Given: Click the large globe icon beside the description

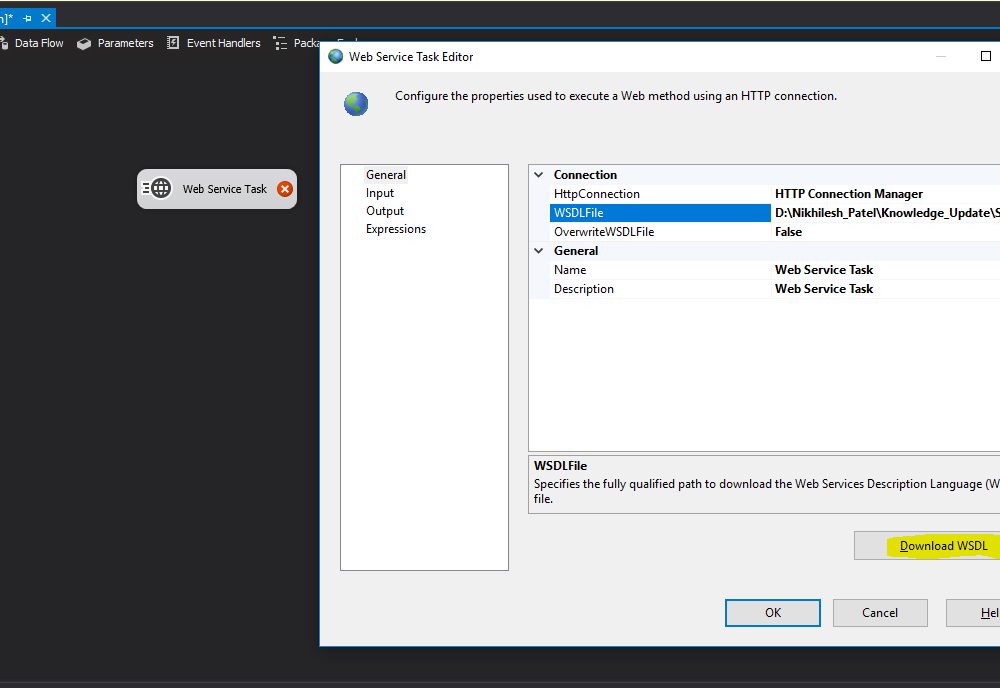Looking at the screenshot, I should tap(356, 103).
